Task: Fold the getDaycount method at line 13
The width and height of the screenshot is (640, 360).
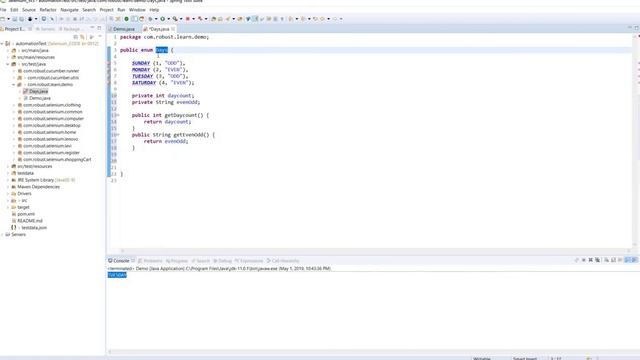Action: tap(118, 115)
